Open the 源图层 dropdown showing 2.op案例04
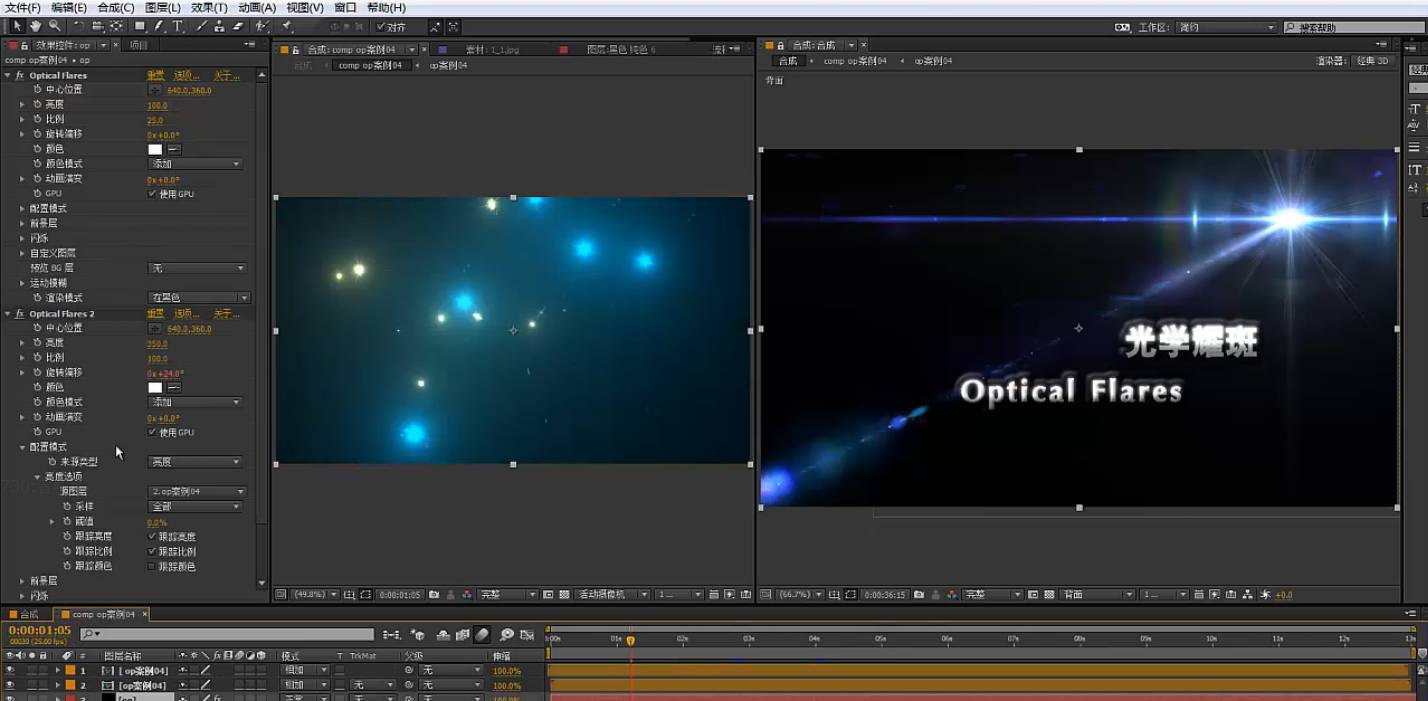This screenshot has width=1428, height=701. tap(197, 492)
